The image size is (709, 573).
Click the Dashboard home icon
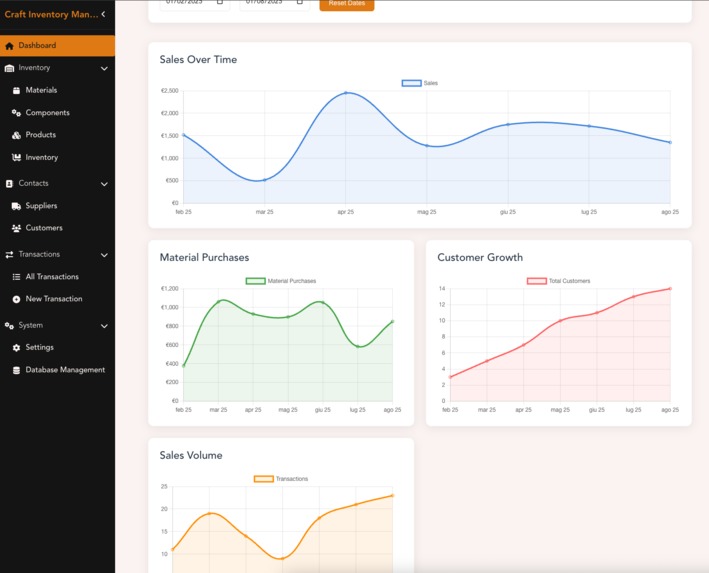pyautogui.click(x=9, y=46)
